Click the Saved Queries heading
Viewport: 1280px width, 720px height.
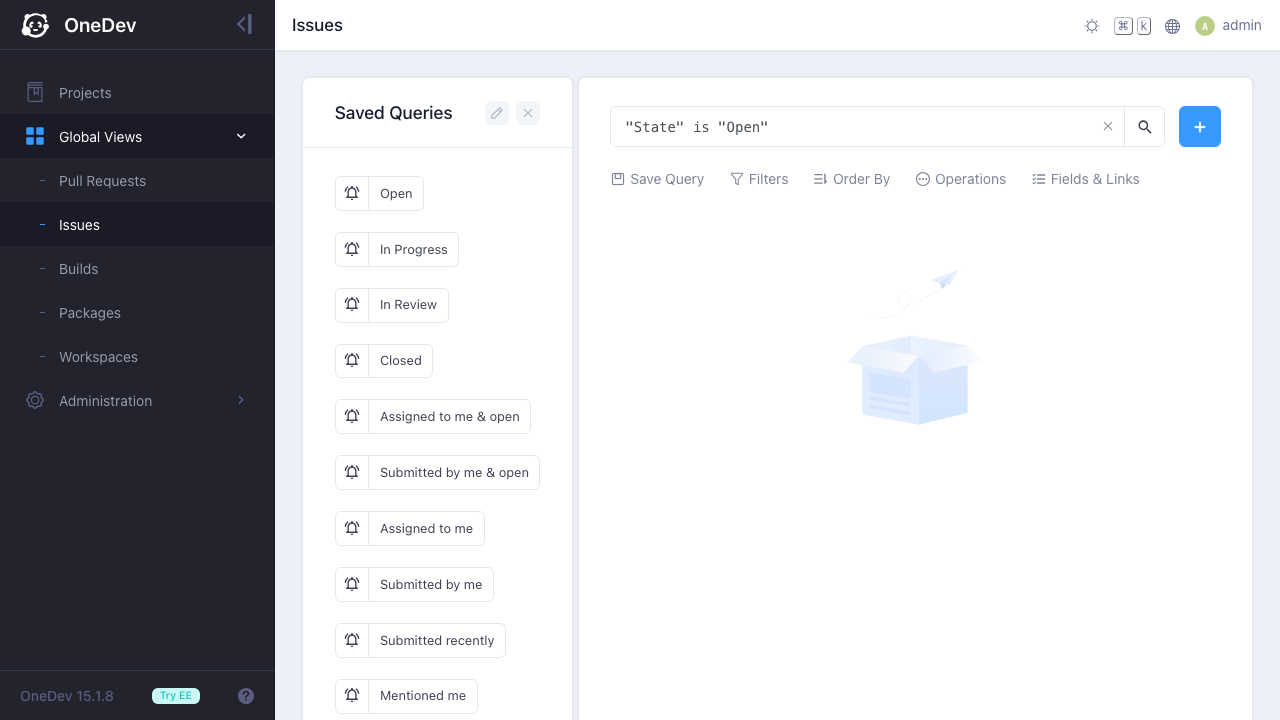tap(394, 113)
